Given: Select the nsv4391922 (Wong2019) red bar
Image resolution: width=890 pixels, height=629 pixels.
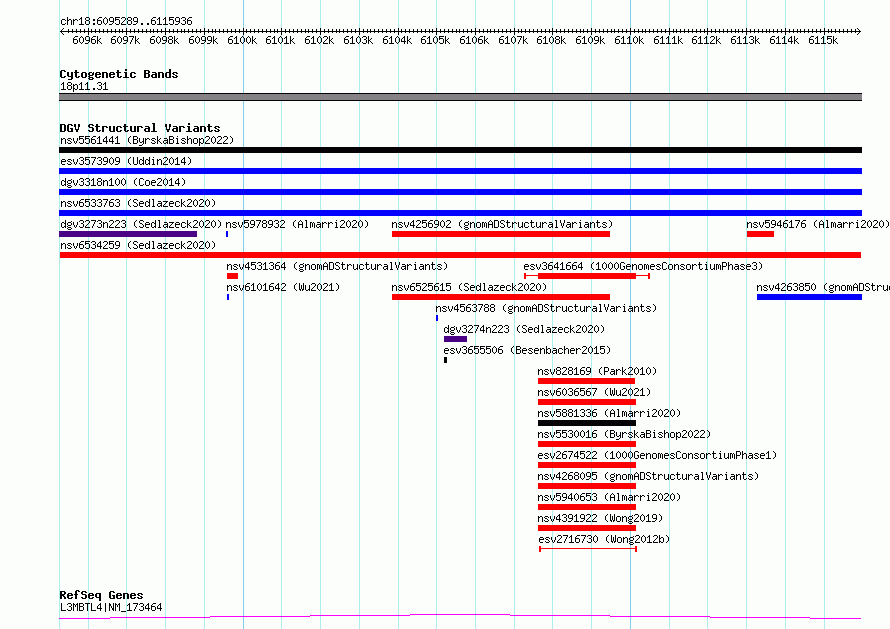Looking at the screenshot, I should tap(587, 529).
